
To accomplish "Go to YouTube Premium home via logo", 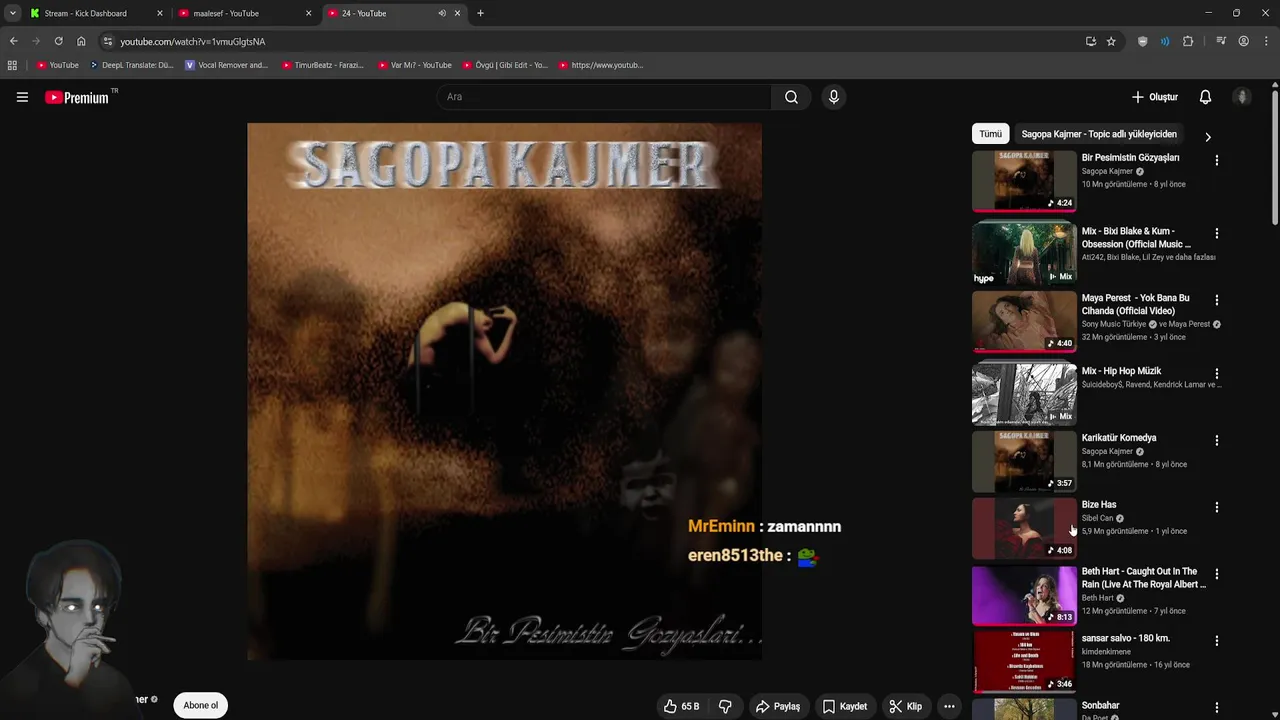I will click(77, 97).
